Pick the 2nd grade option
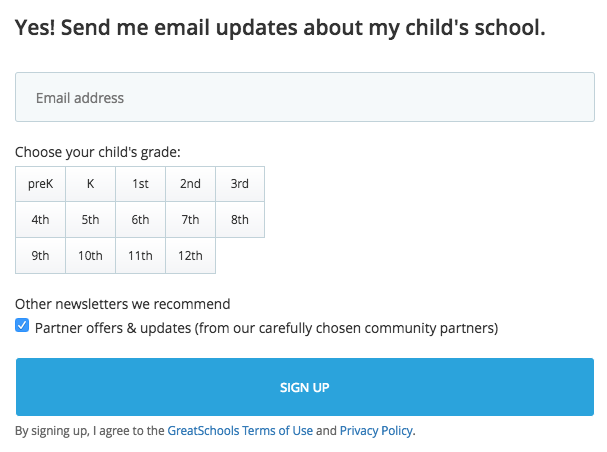 pos(190,184)
